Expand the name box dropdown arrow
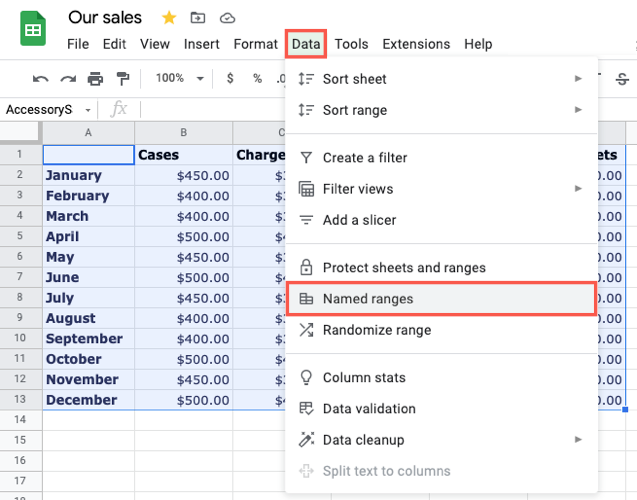Image resolution: width=637 pixels, height=500 pixels. (x=88, y=110)
